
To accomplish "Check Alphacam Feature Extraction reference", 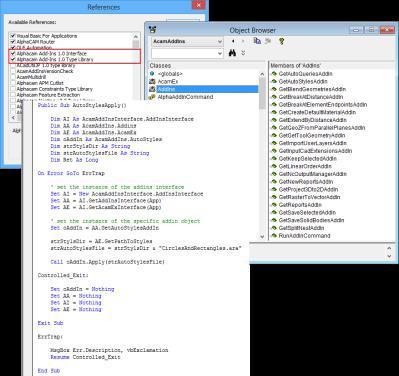I will 13,95.
